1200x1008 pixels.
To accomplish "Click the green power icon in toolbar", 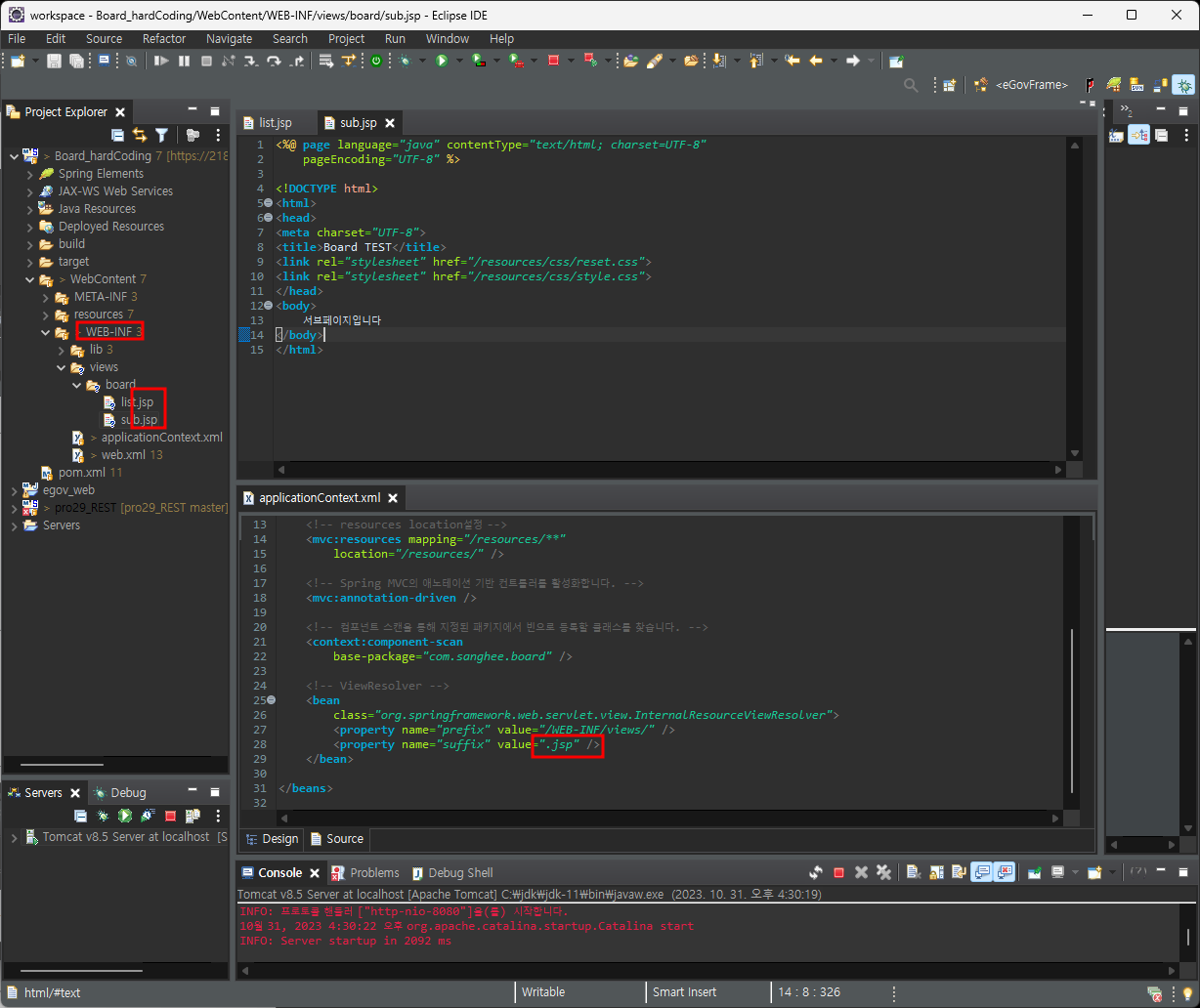I will (376, 61).
